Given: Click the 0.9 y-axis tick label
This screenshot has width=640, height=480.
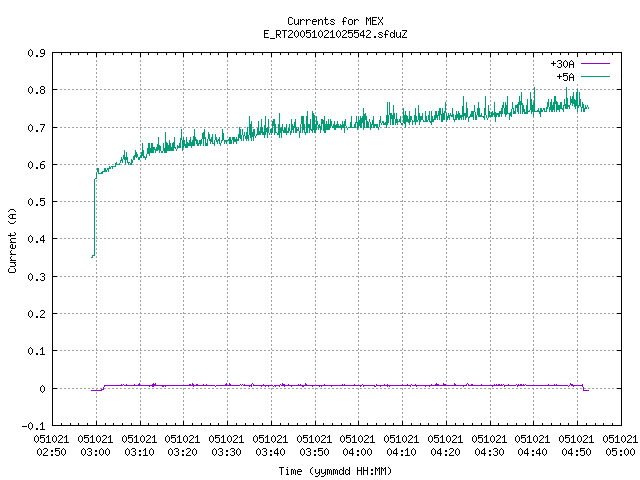Looking at the screenshot, I should (x=36, y=53).
